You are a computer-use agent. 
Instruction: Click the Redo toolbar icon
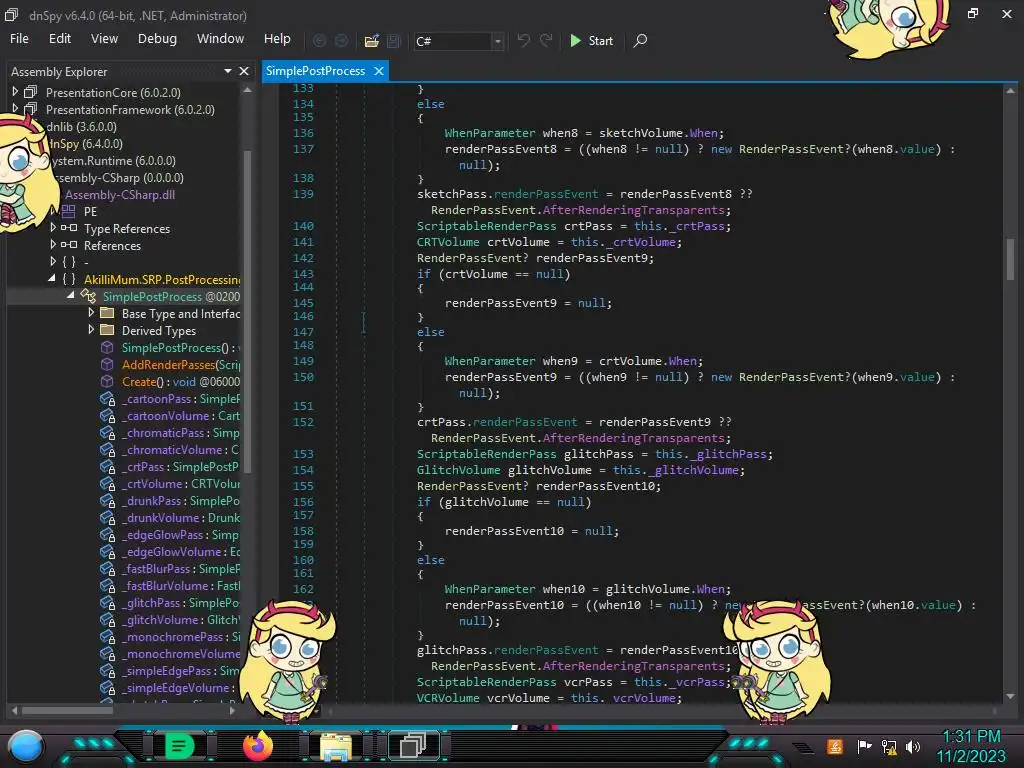click(546, 40)
